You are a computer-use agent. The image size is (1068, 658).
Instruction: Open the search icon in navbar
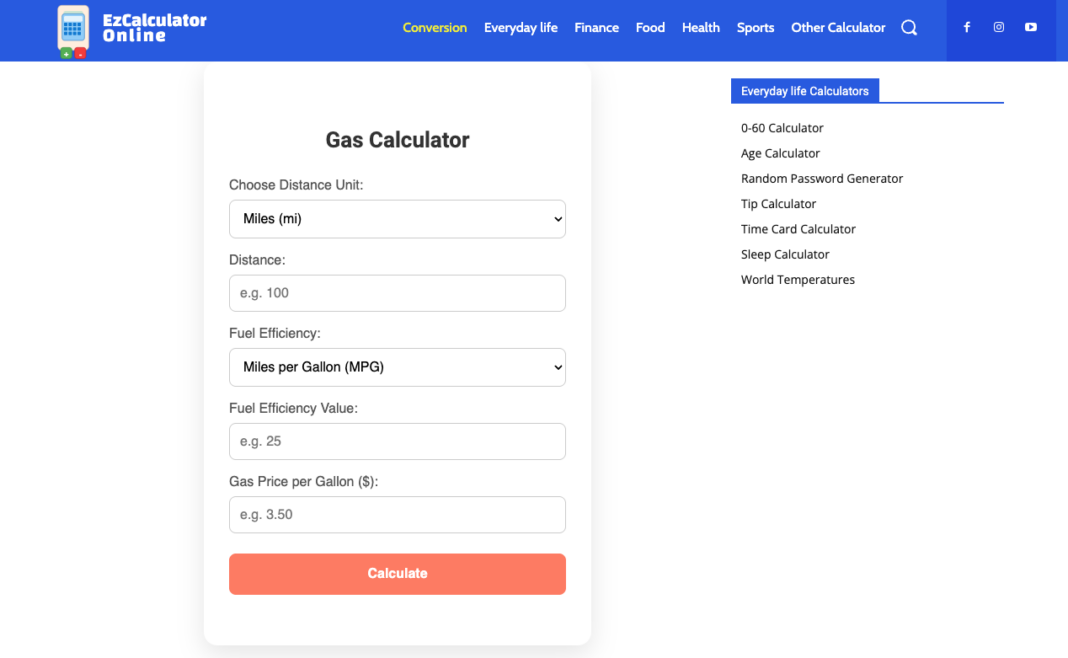(x=908, y=28)
